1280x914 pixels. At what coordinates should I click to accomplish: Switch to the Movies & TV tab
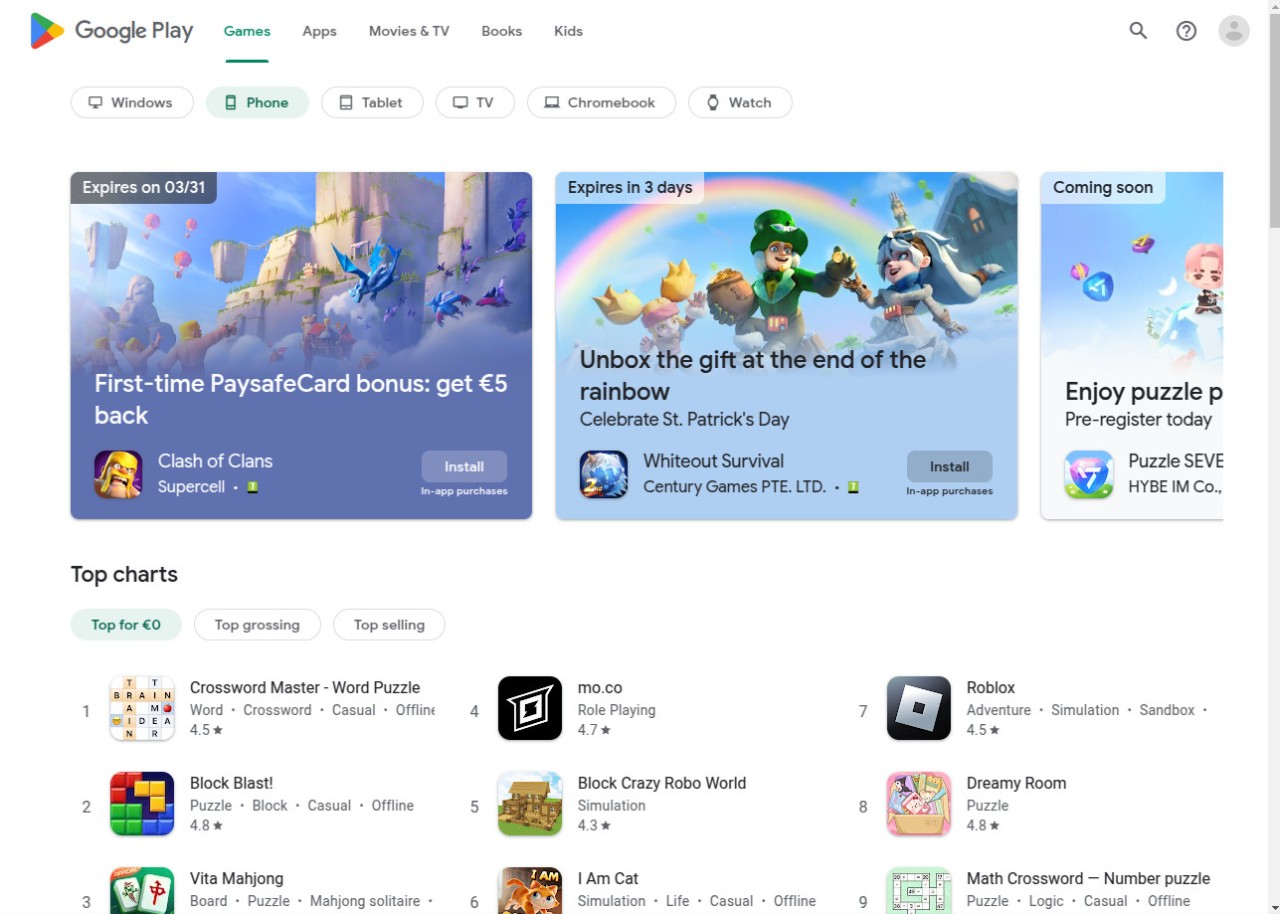point(409,31)
